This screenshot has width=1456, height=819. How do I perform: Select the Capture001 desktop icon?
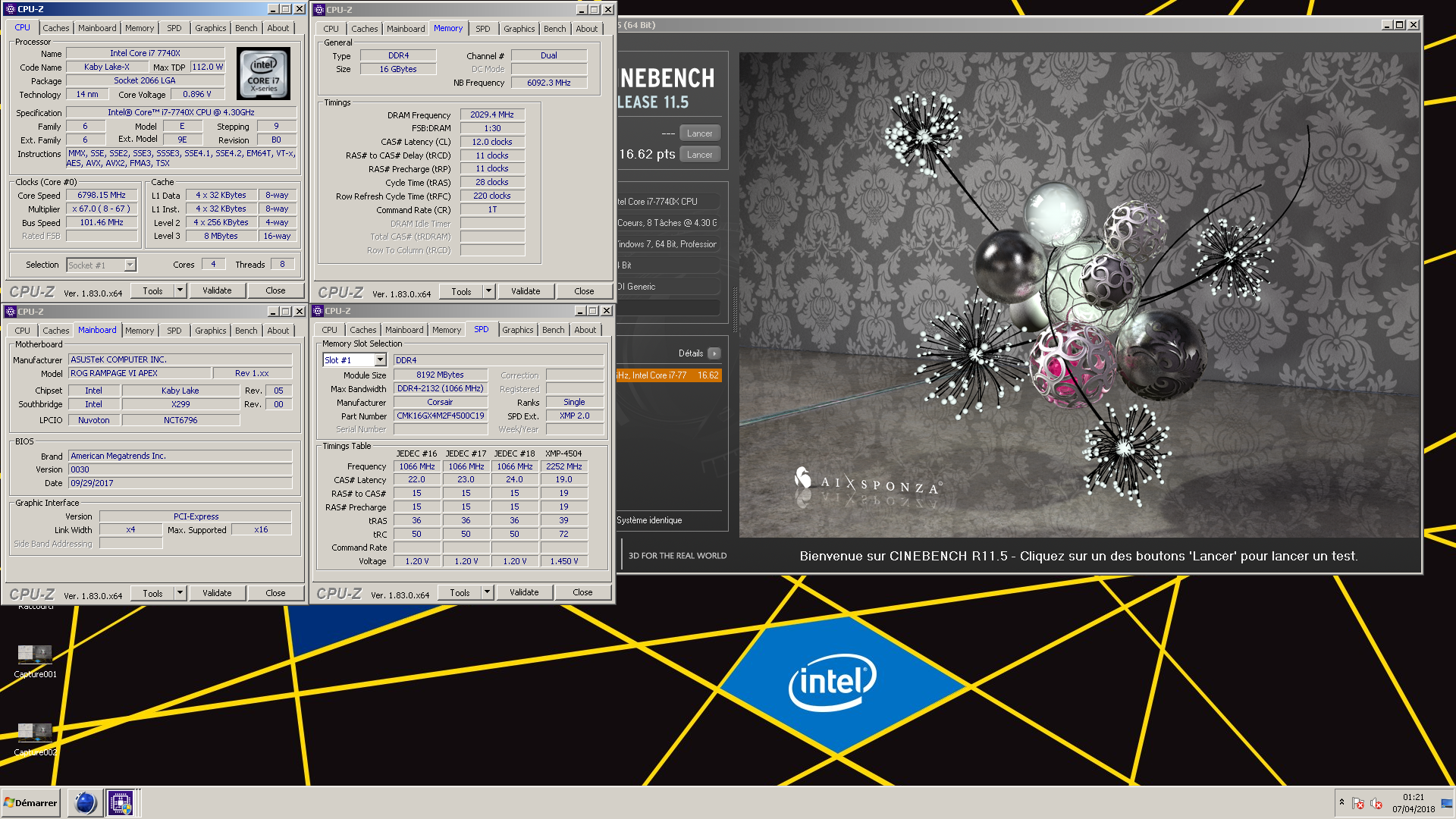[35, 660]
